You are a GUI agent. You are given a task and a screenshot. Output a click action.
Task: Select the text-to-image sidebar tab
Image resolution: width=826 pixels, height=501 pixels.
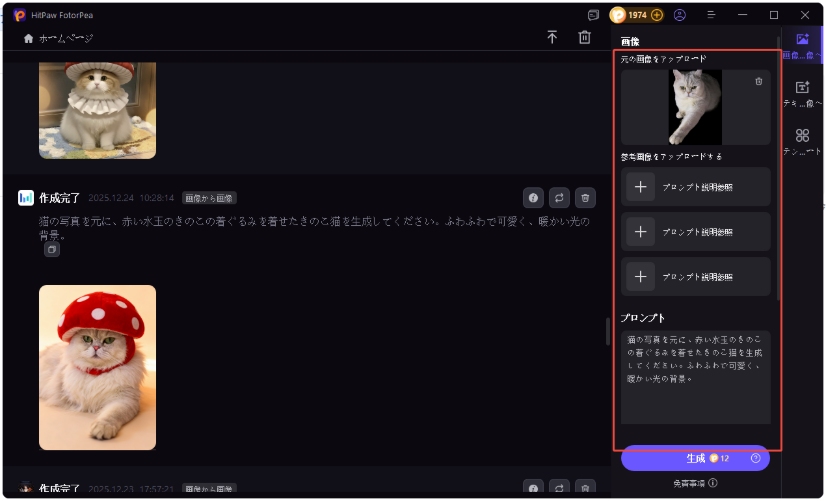[x=802, y=94]
